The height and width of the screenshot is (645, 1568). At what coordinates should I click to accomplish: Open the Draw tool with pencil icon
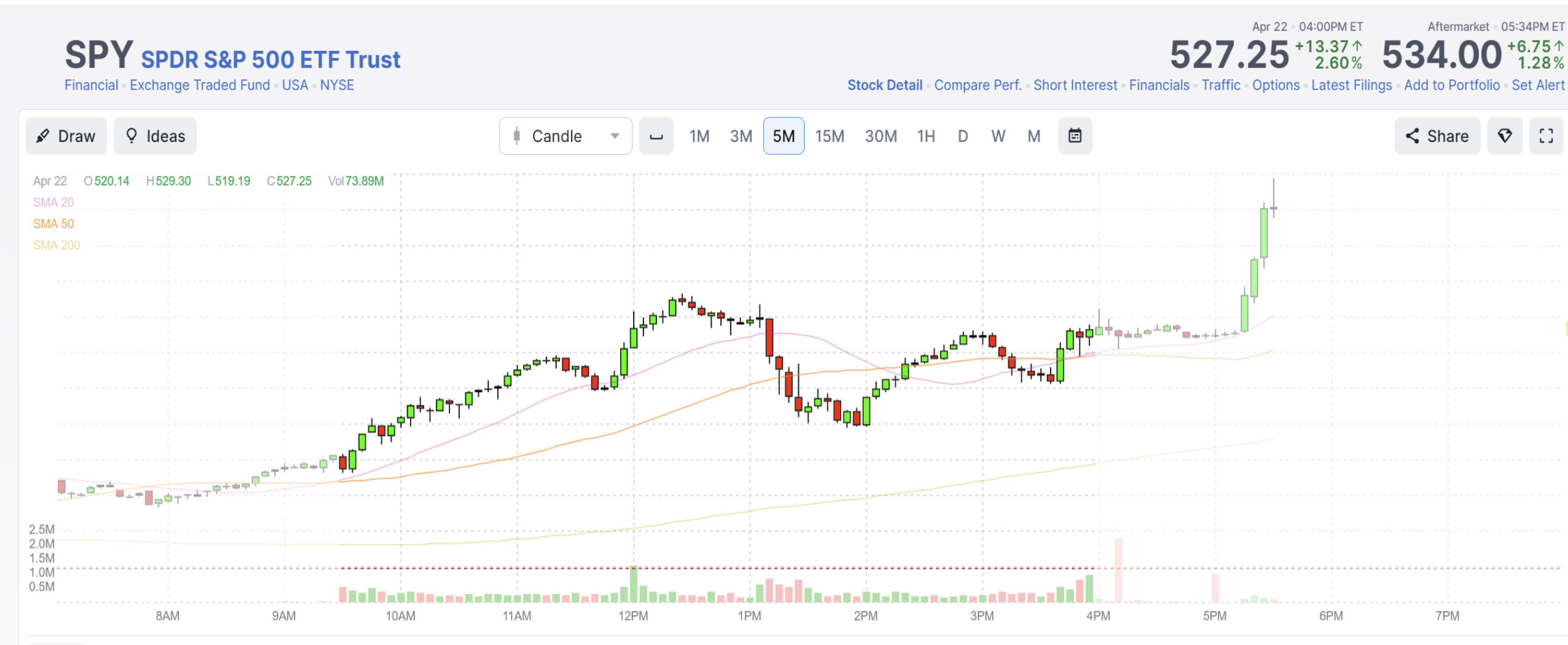(66, 136)
